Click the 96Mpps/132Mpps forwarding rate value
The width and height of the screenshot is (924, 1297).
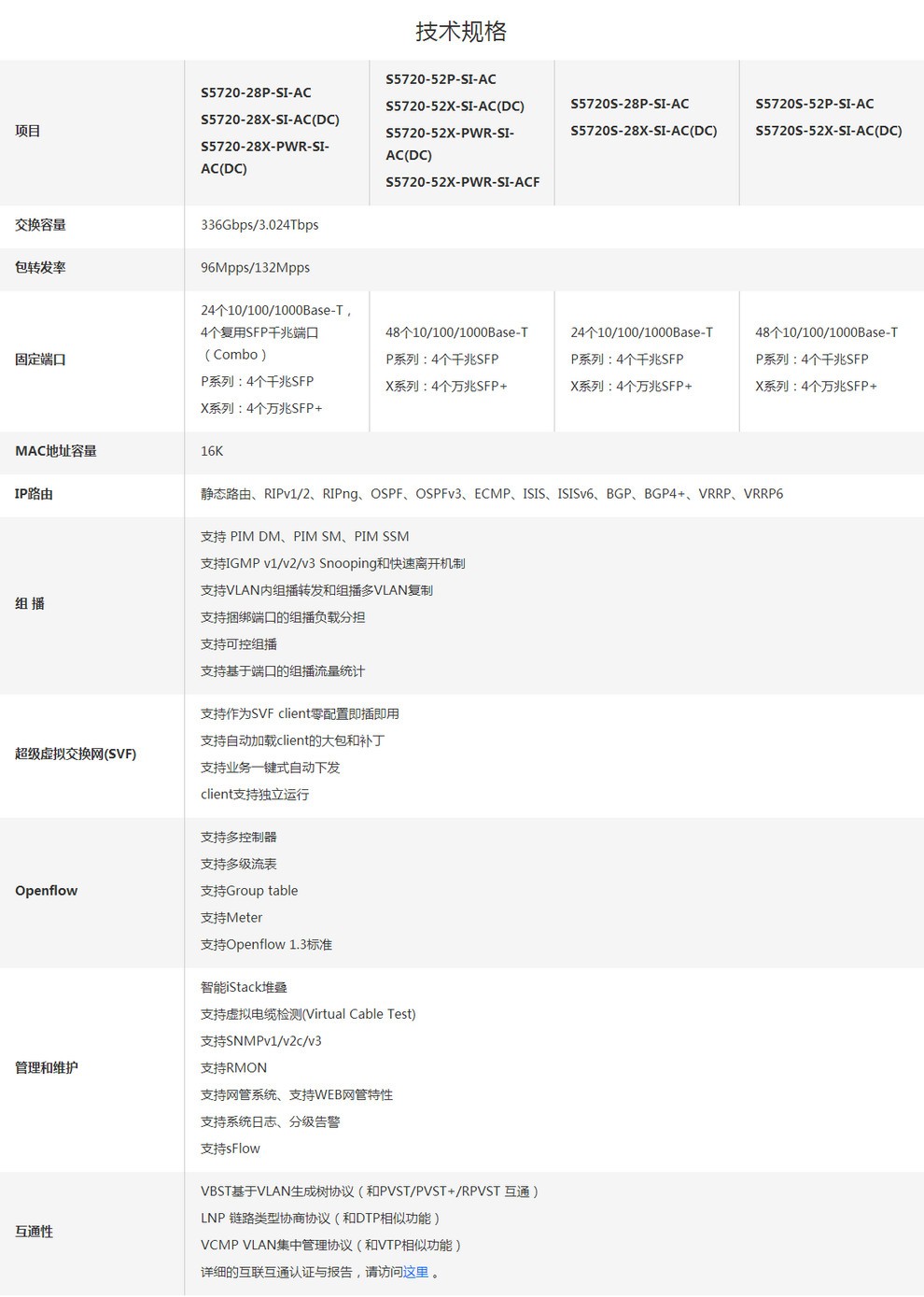coord(255,268)
